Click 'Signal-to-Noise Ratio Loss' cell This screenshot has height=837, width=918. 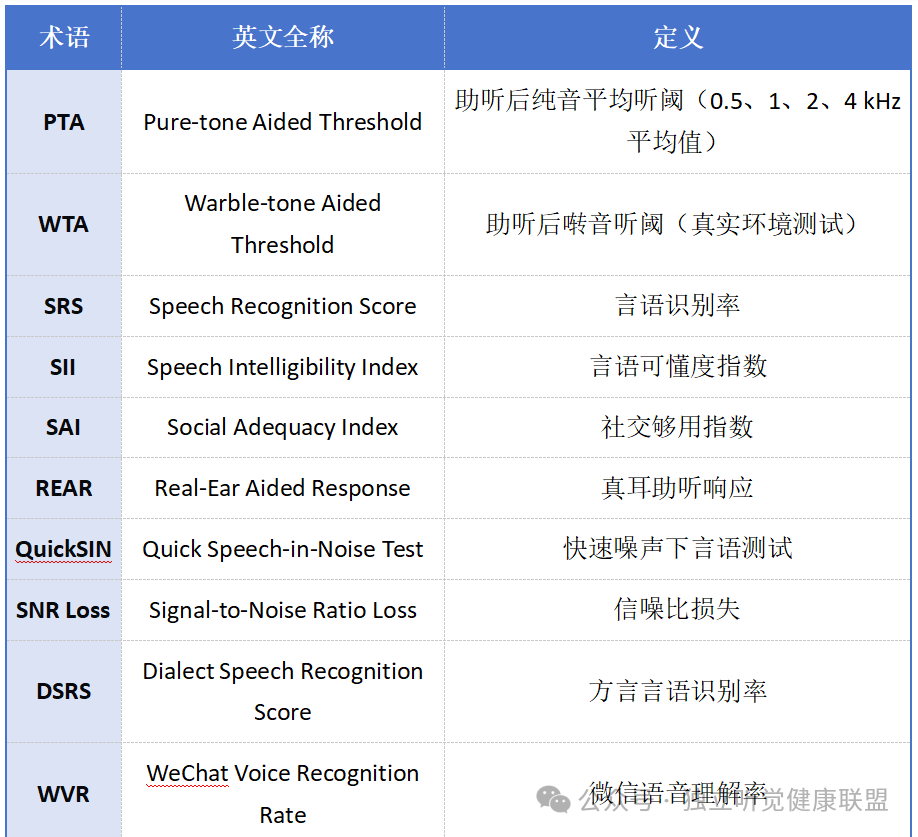click(x=283, y=610)
